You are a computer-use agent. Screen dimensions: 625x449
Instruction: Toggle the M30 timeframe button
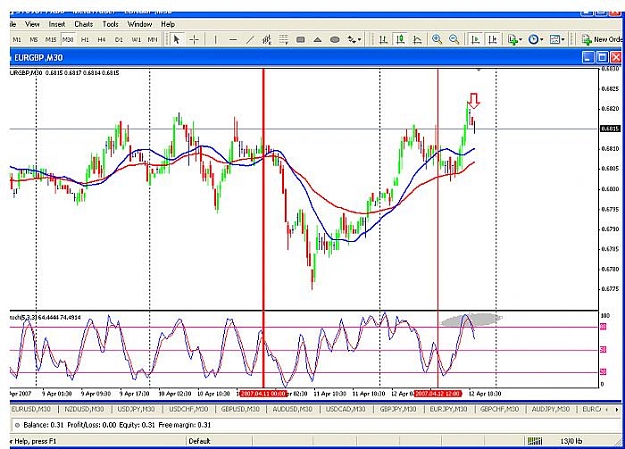[x=68, y=39]
